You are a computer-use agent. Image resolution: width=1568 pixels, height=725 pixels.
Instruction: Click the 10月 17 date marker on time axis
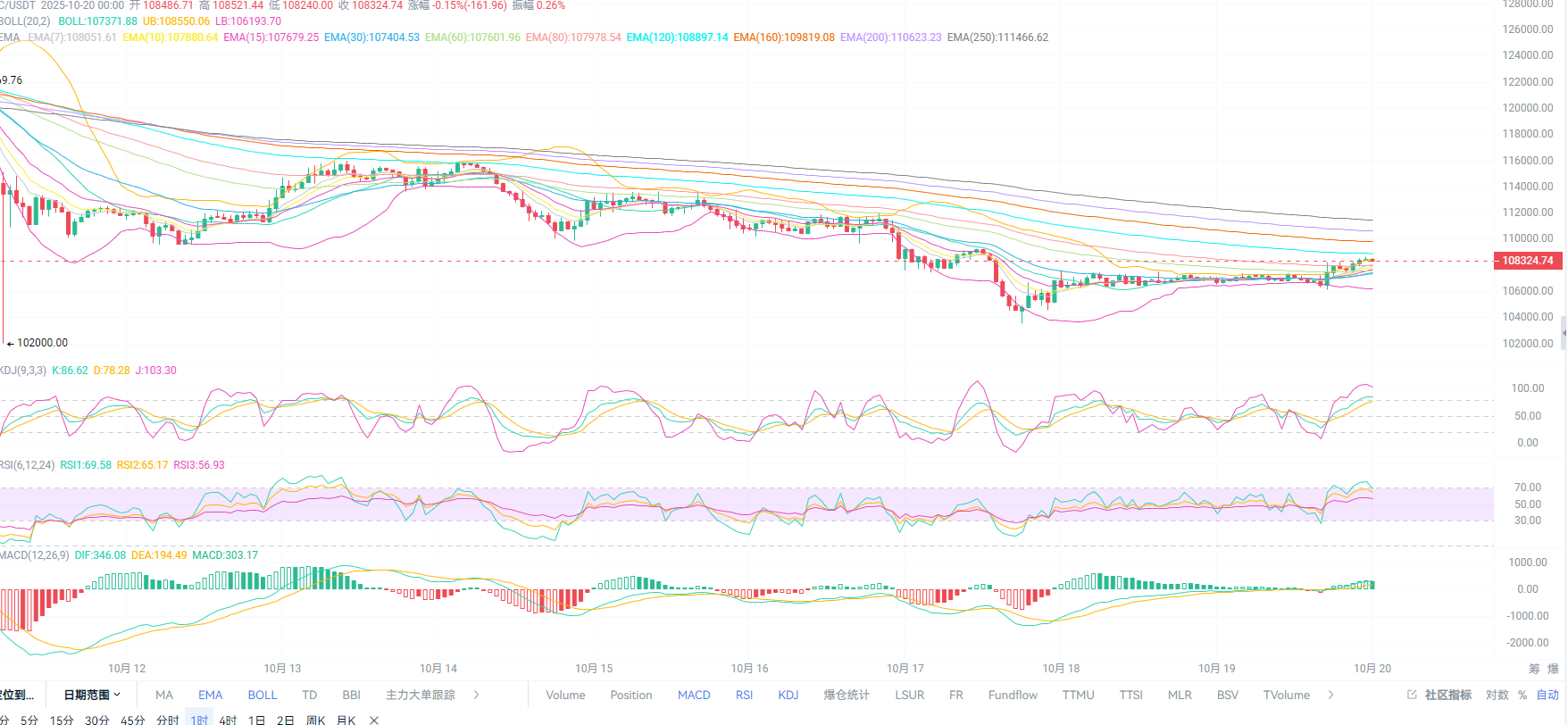905,668
